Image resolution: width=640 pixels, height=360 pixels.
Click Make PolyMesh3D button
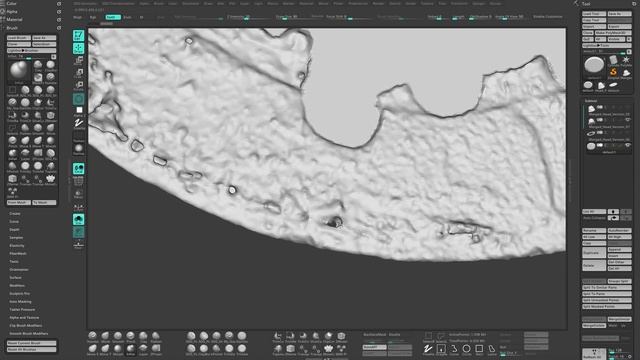click(613, 33)
